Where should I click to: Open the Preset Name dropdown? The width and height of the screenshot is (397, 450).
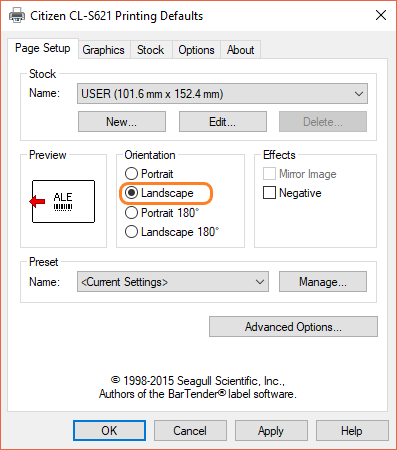click(x=173, y=282)
